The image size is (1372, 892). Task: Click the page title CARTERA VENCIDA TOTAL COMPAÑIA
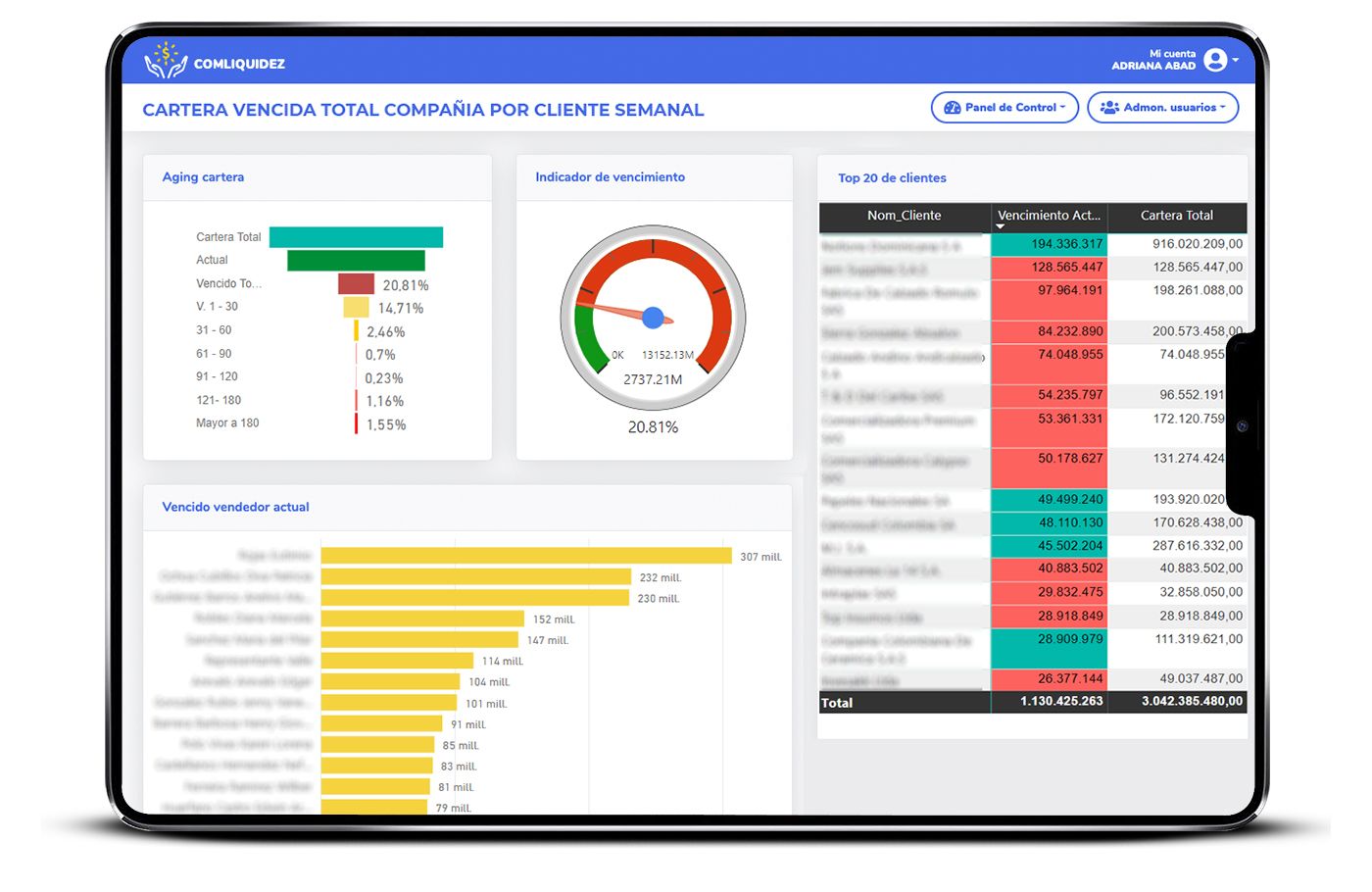point(422,110)
